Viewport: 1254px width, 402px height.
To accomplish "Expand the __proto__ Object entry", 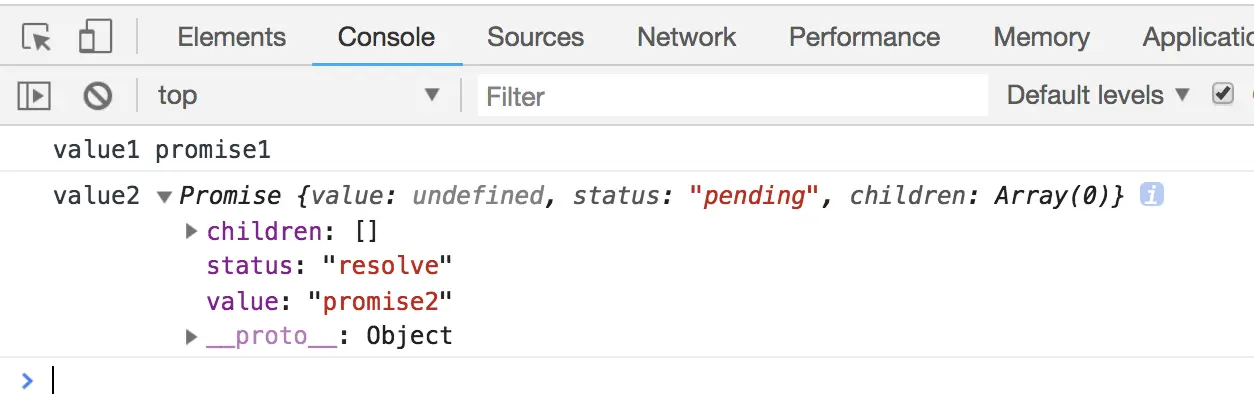I will 192,337.
